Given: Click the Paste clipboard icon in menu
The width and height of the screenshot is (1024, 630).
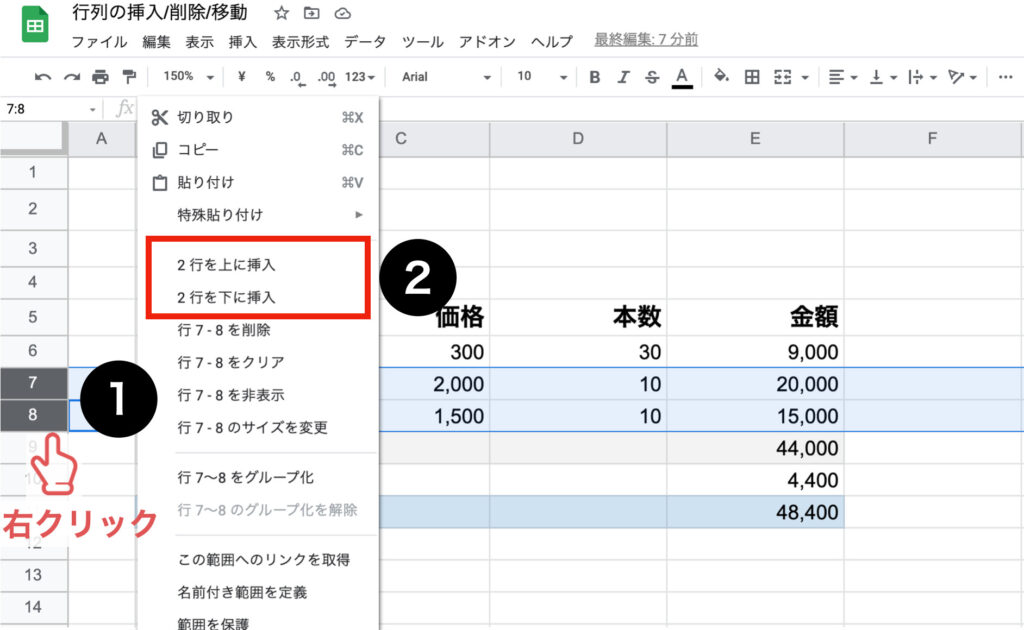Looking at the screenshot, I should click(159, 183).
